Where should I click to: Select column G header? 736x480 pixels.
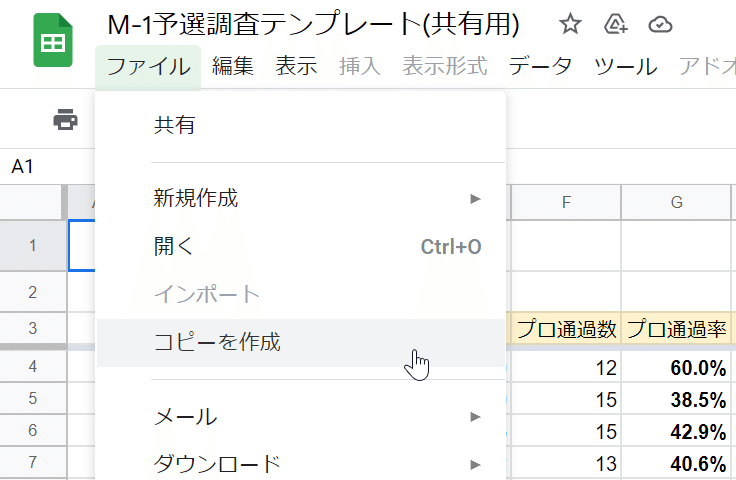[x=676, y=202]
